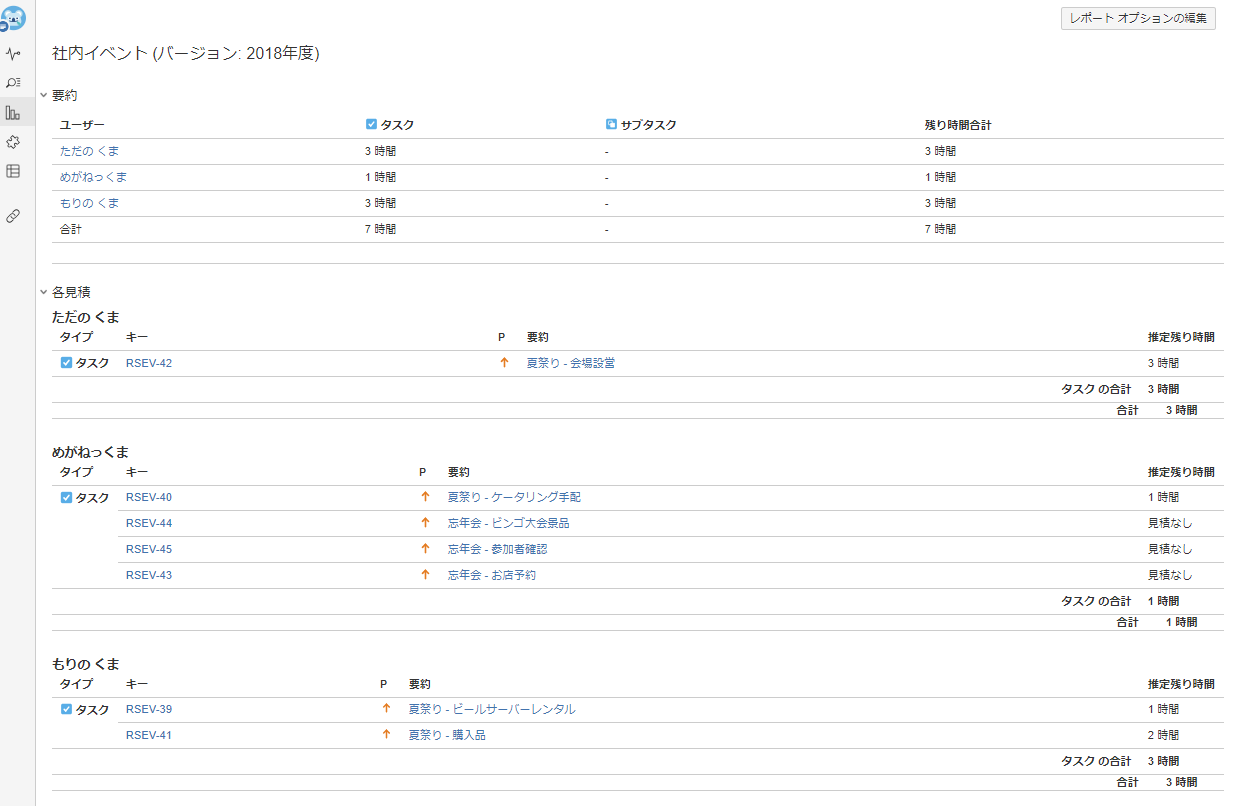
Task: Click 見積なし on the RSEV-43 row
Action: (1170, 575)
